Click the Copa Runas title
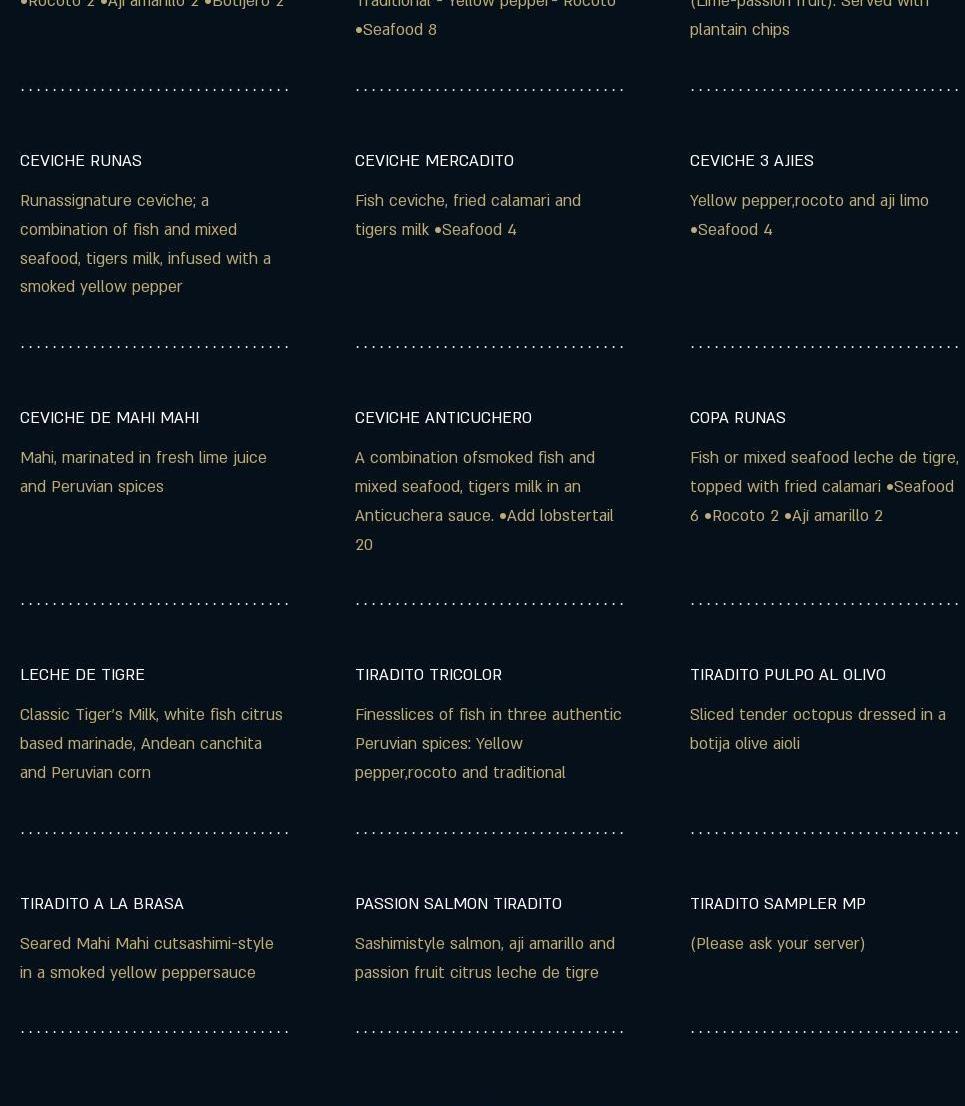 pyautogui.click(x=737, y=417)
